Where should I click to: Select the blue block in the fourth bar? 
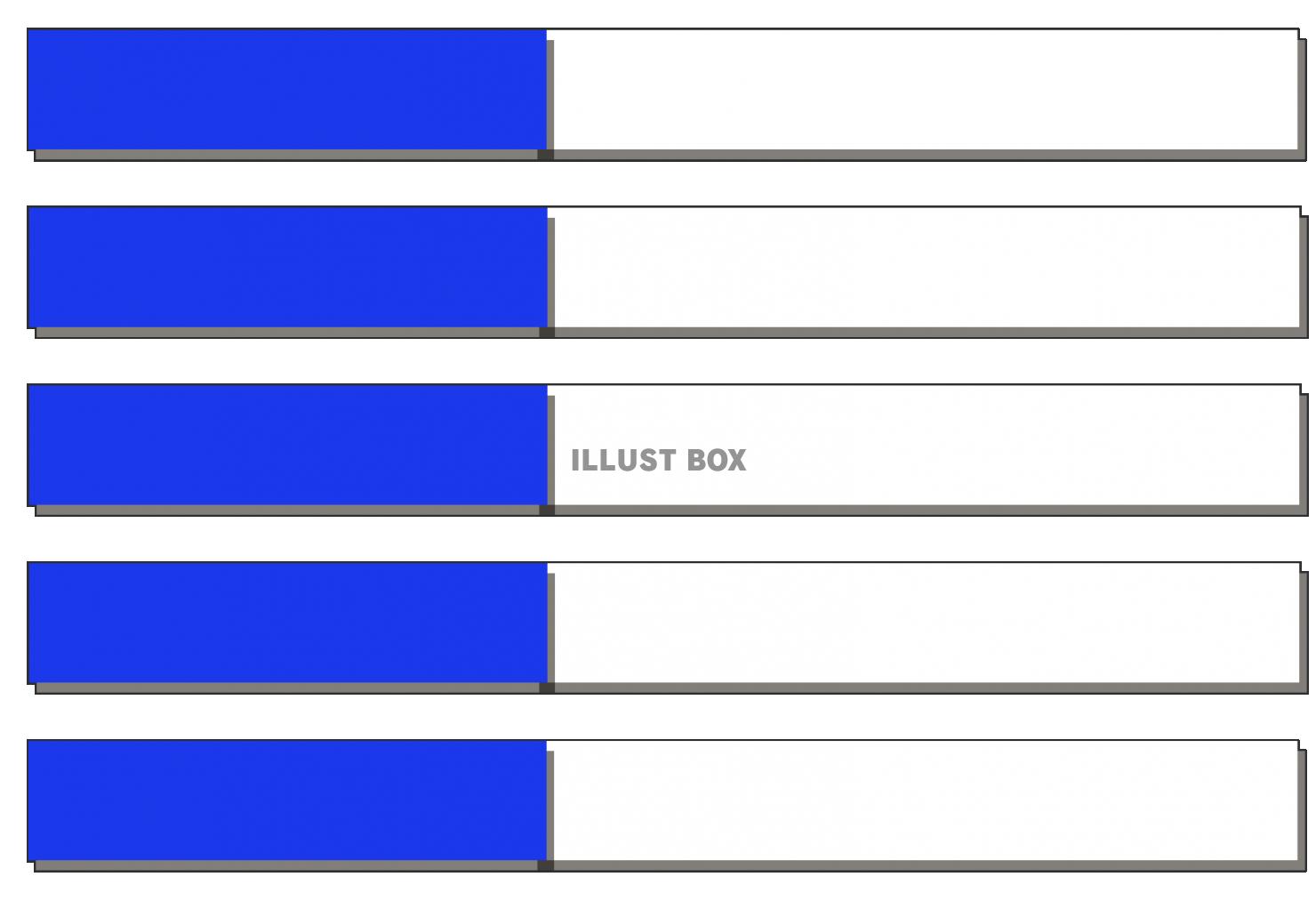[x=287, y=623]
